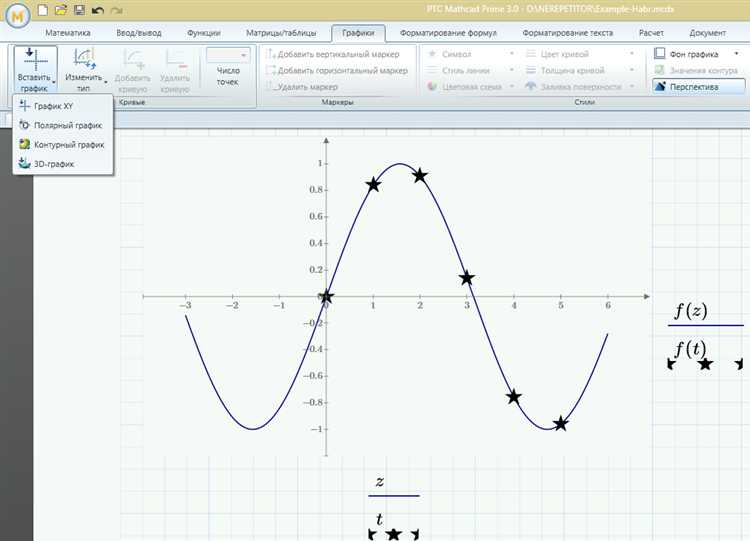Viewport: 750px width, 541px height.
Task: Toggle the Значения контура option
Action: click(698, 70)
